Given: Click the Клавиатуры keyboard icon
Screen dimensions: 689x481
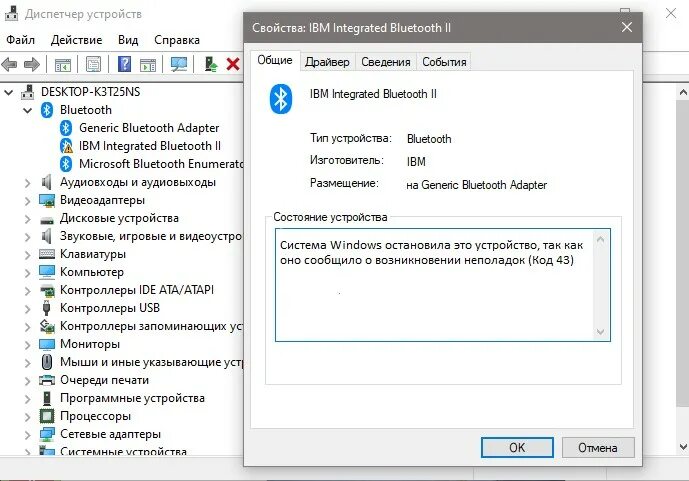Looking at the screenshot, I should click(47, 254).
